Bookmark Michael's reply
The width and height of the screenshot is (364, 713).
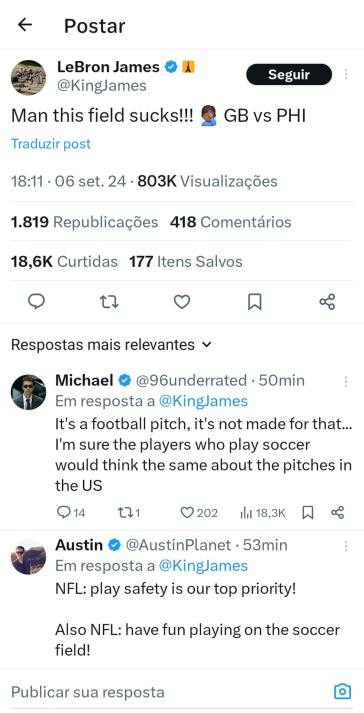coord(308,513)
